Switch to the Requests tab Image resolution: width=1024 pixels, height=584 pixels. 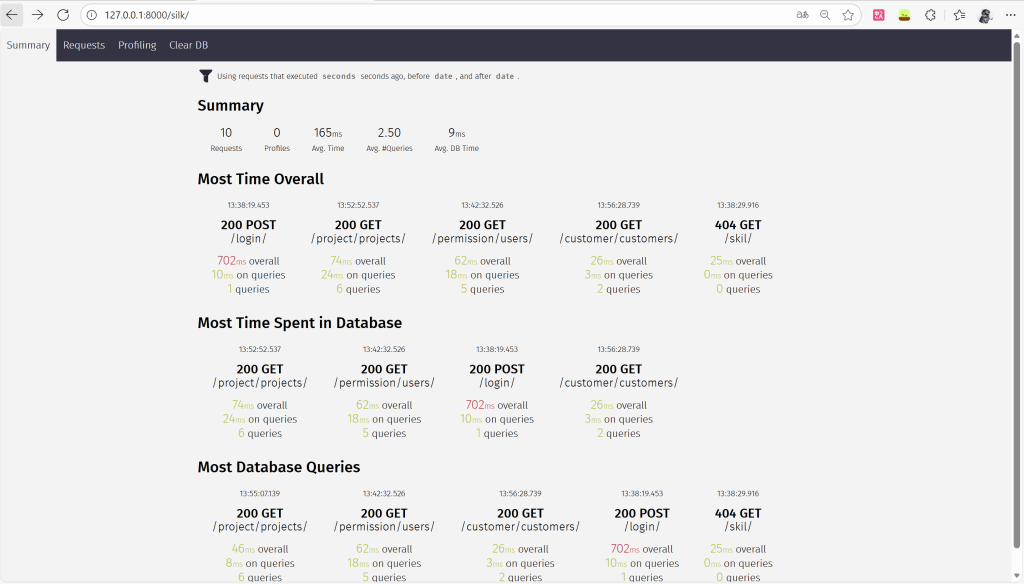click(x=84, y=45)
